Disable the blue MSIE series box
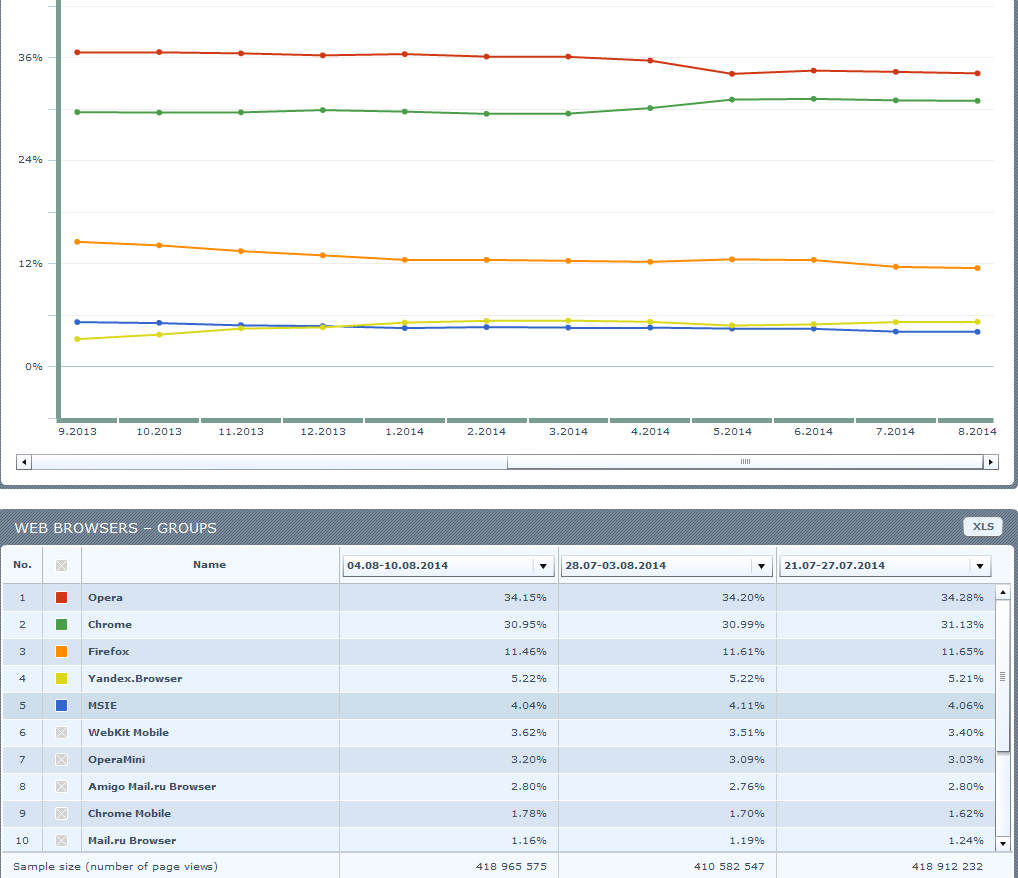This screenshot has width=1018, height=878. coord(62,706)
